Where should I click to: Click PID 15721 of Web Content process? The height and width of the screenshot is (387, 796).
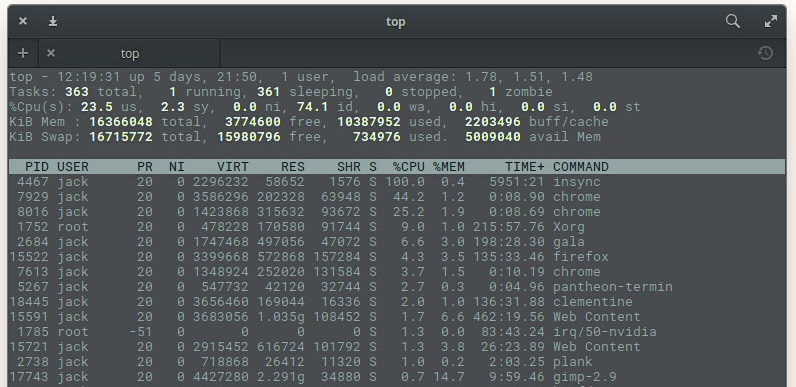coord(29,347)
